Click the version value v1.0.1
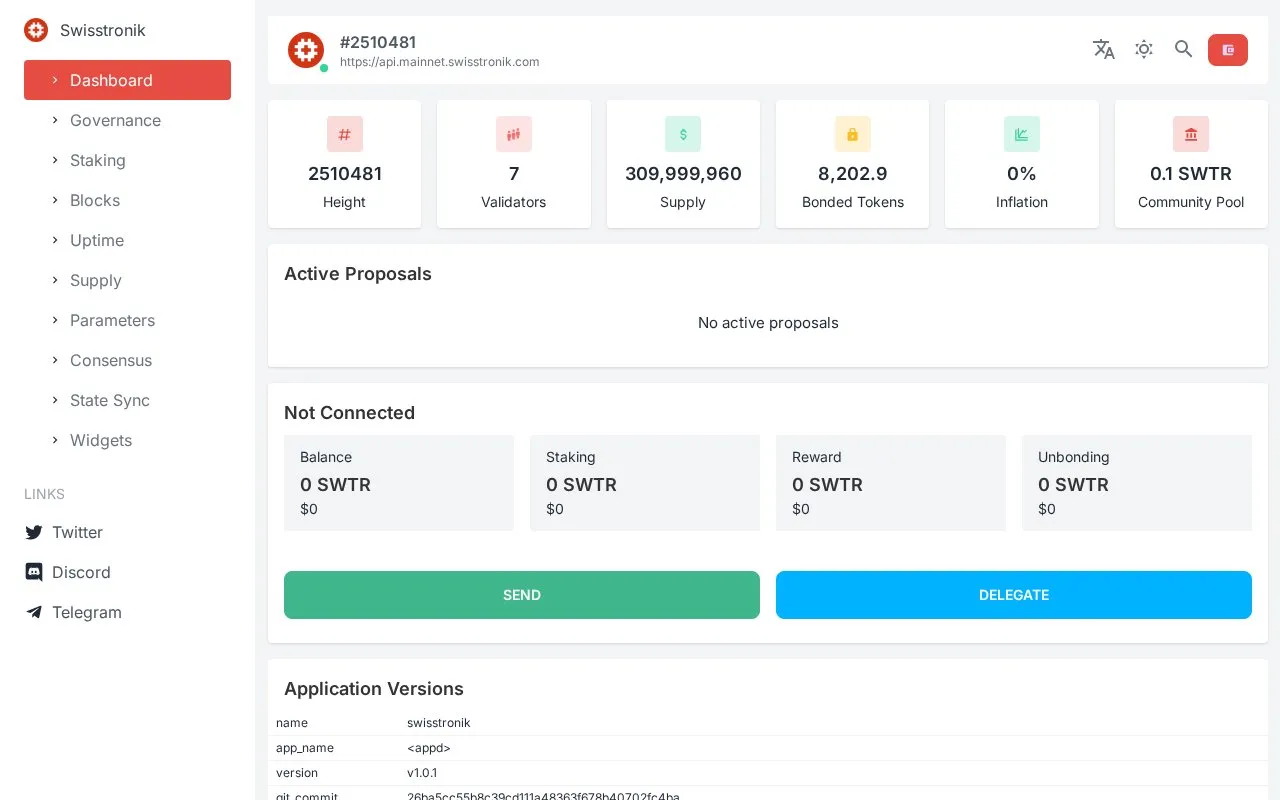 422,773
